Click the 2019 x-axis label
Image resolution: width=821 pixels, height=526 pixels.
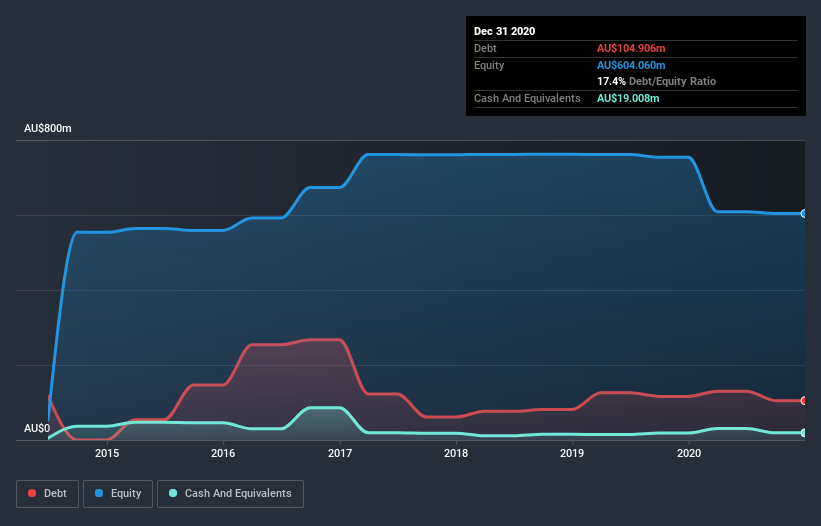click(x=572, y=453)
